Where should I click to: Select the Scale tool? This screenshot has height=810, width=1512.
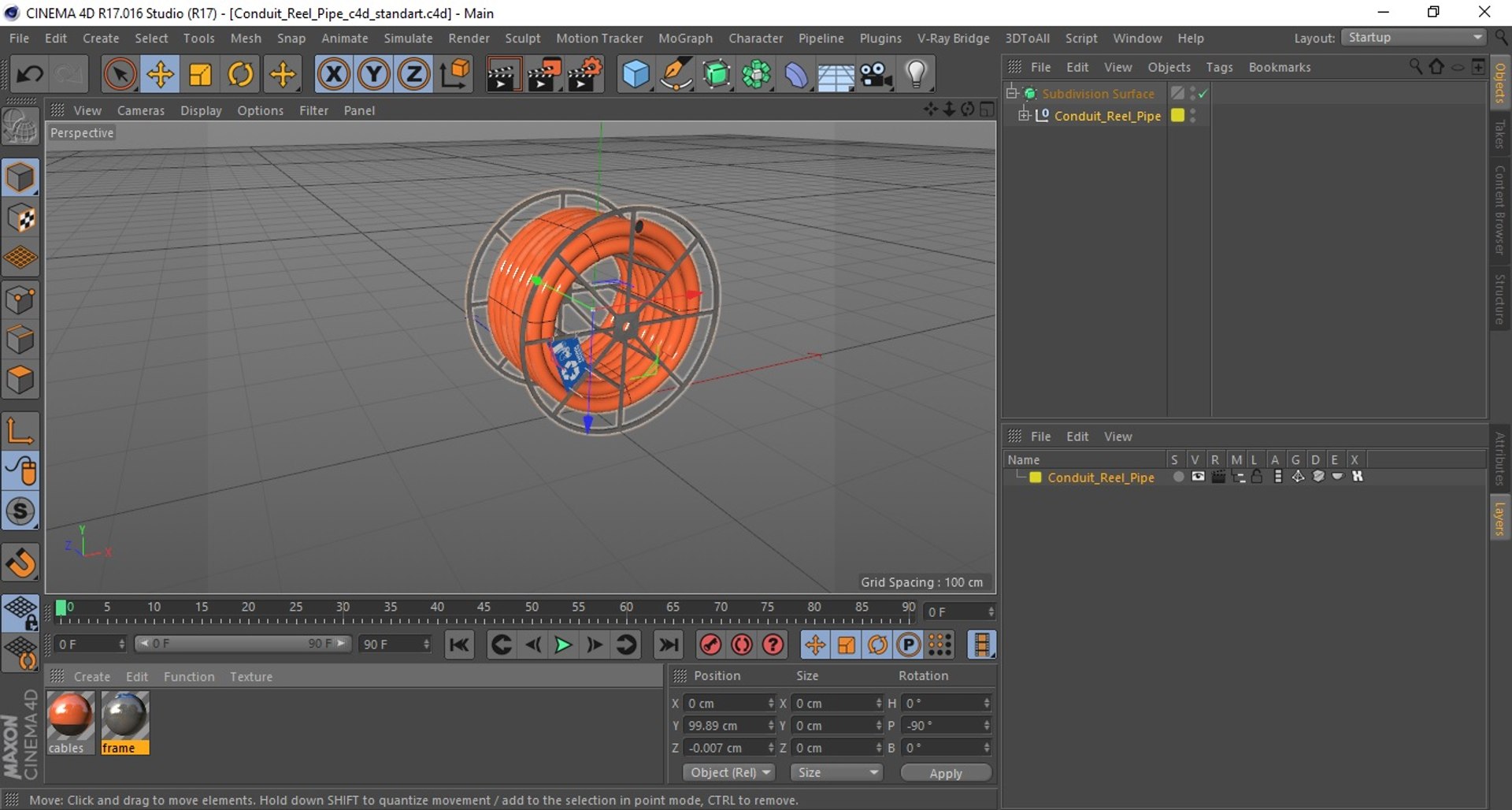pos(200,75)
